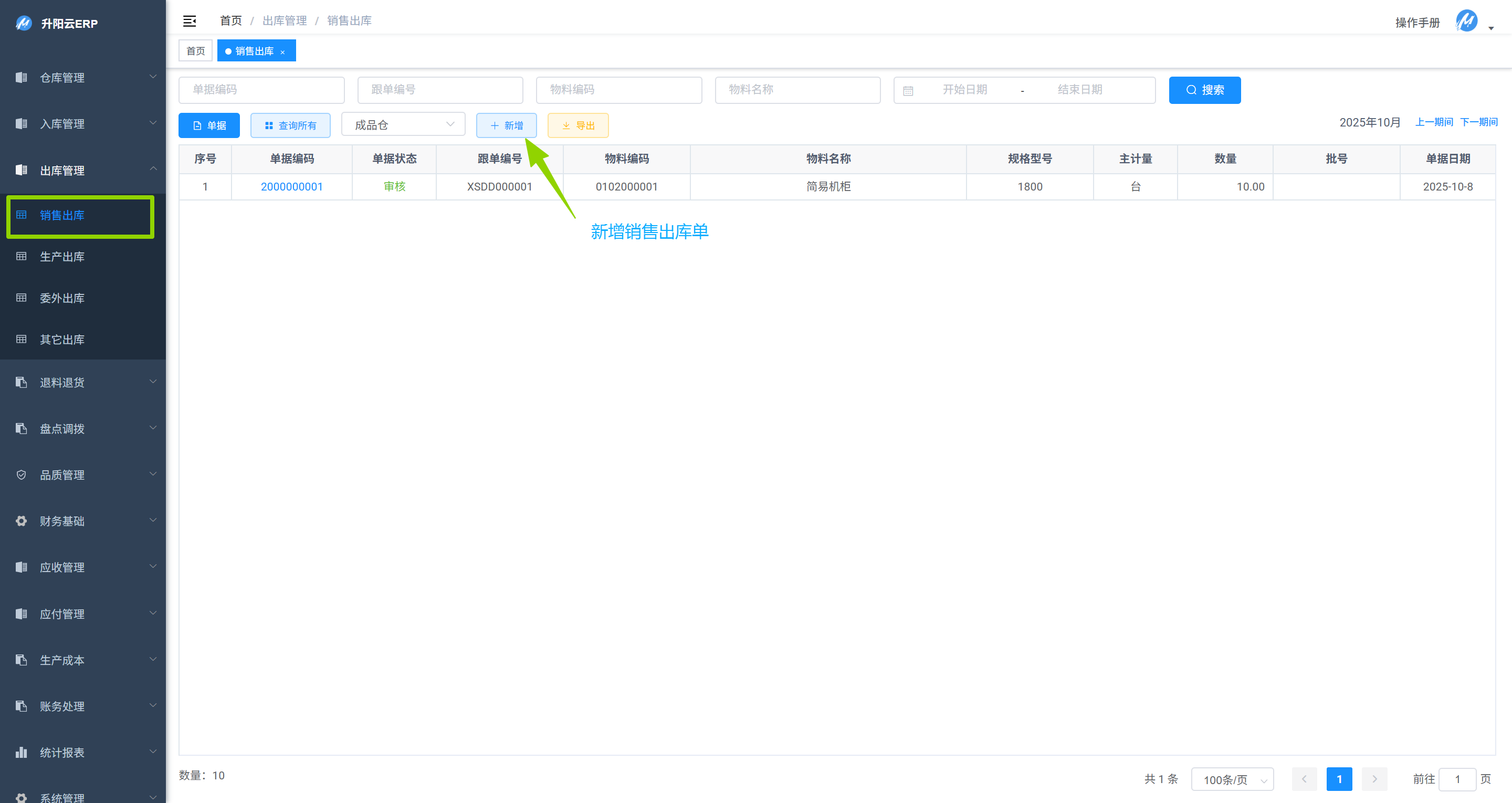Click the 新增 add button
Screen dimensions: 1512x803
tap(506, 125)
